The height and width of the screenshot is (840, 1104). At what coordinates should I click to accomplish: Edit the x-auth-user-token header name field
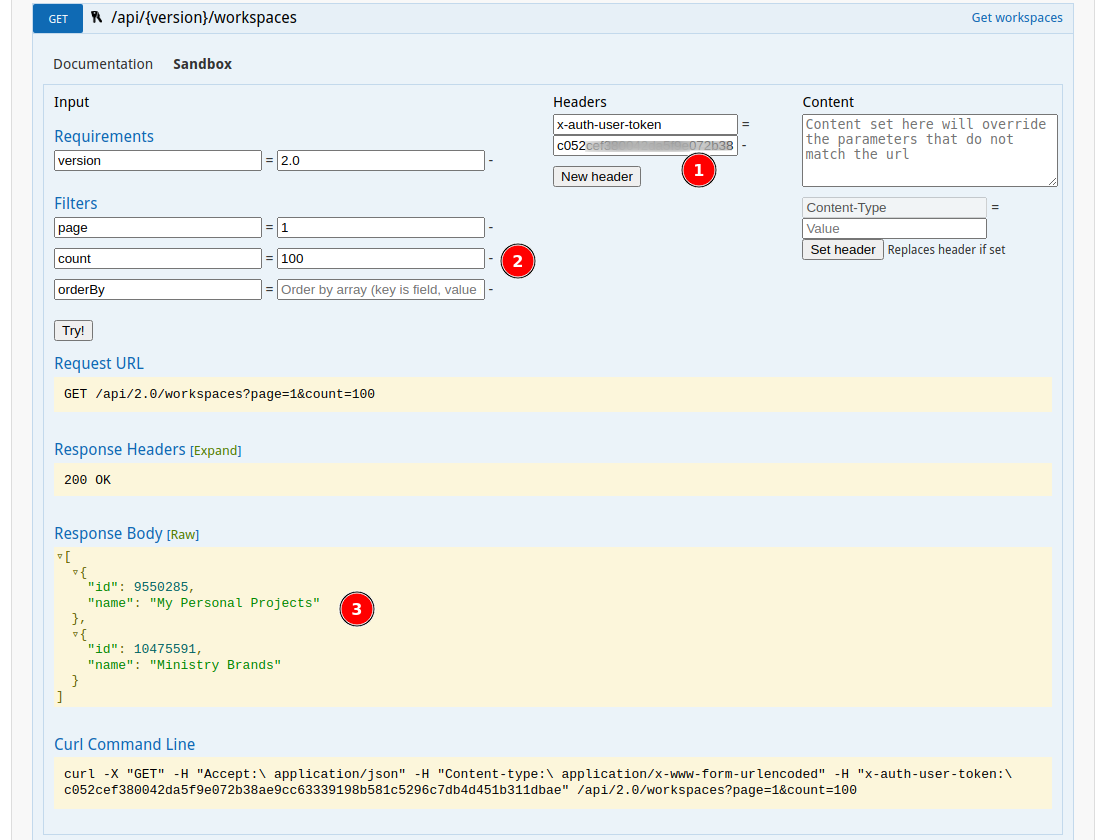pos(645,125)
